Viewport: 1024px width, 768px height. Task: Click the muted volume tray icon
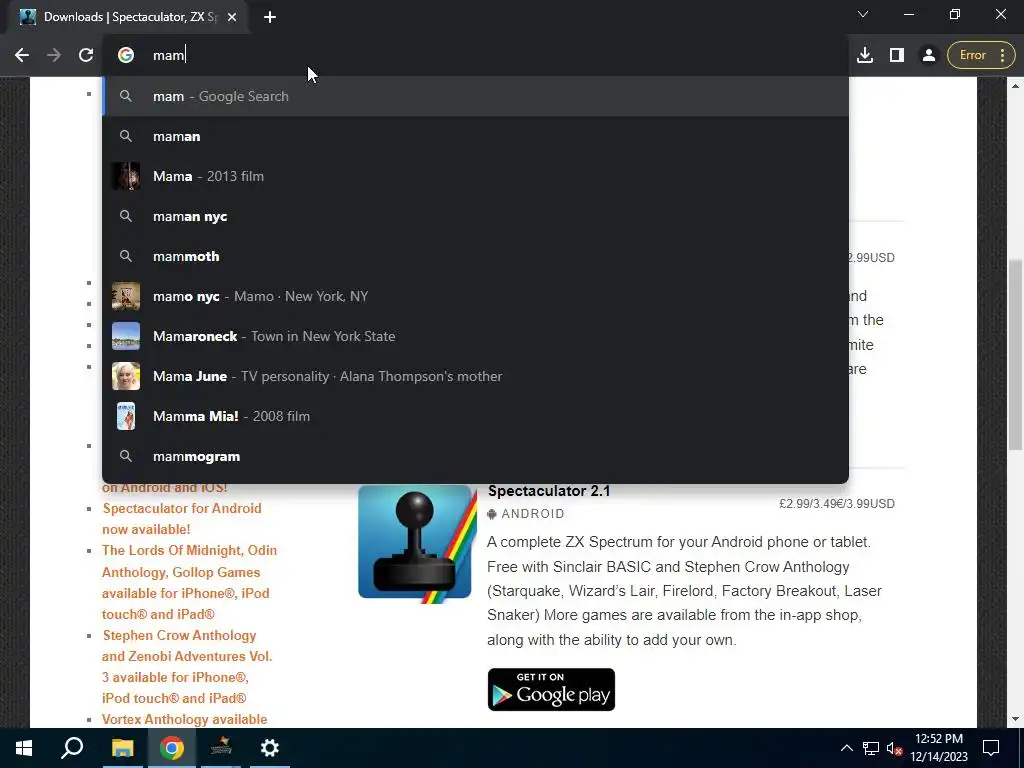coord(895,748)
